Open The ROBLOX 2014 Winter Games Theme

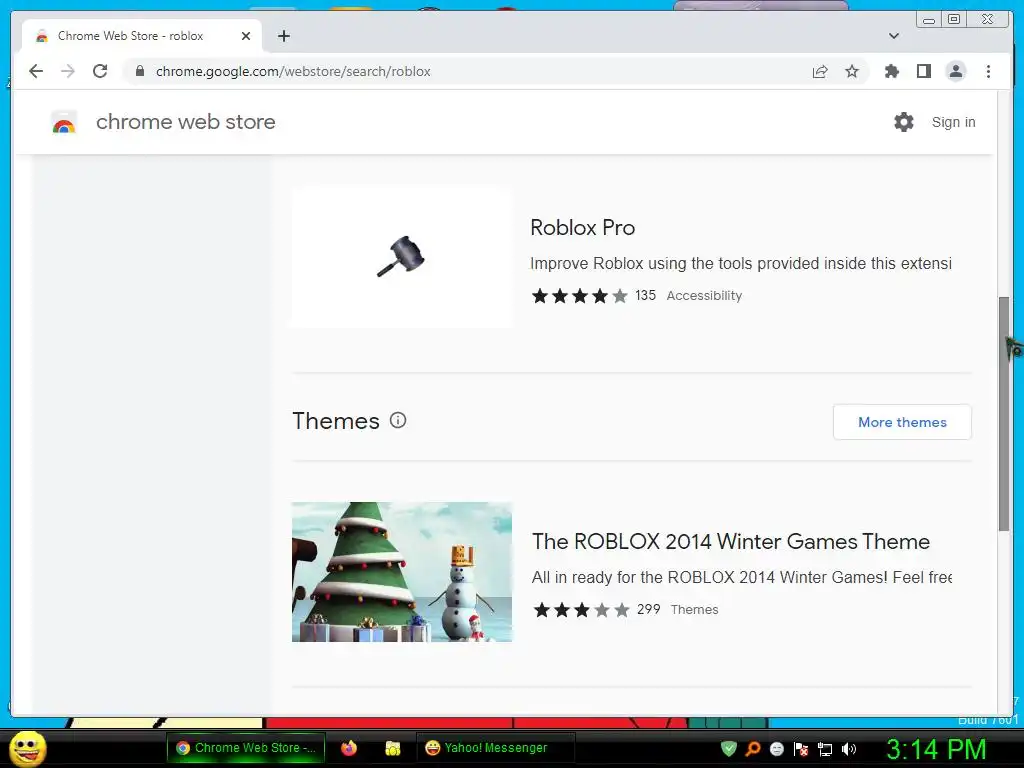point(731,541)
